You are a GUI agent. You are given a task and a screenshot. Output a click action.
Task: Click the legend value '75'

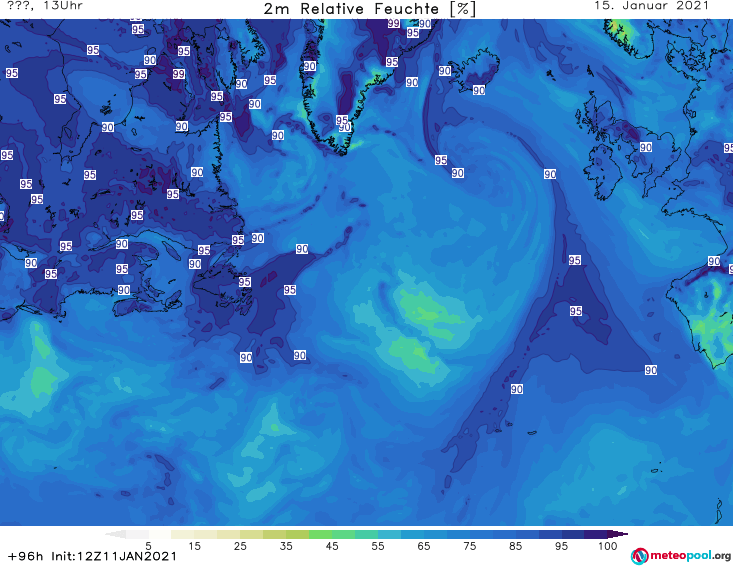[x=469, y=546]
